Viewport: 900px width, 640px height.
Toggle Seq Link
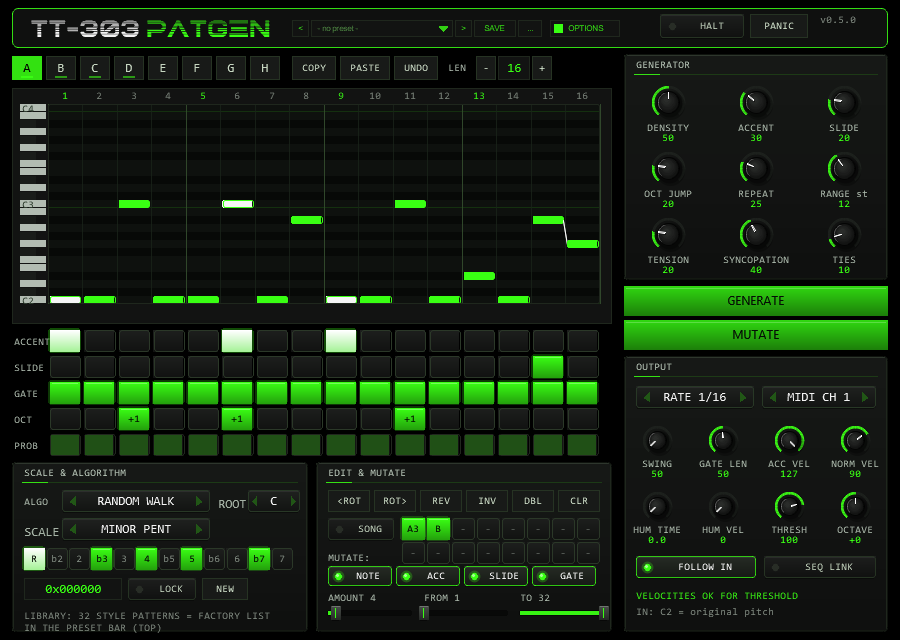point(820,567)
